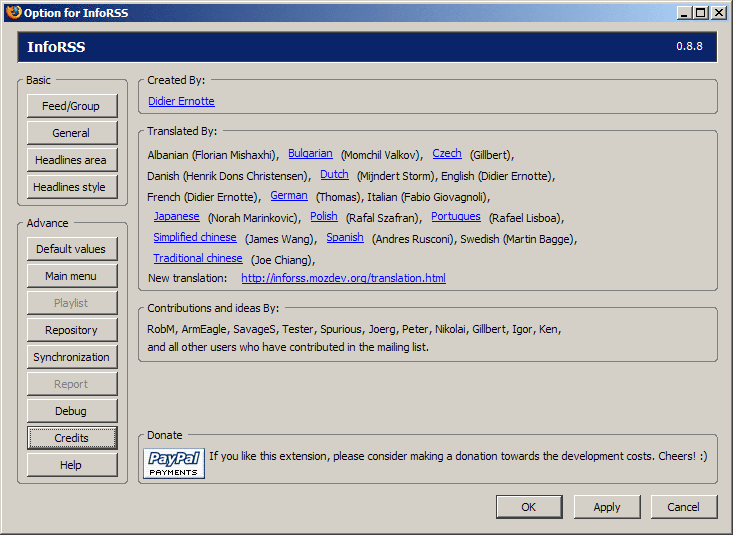733x535 pixels.
Task: Open the Help section
Action: 72,465
